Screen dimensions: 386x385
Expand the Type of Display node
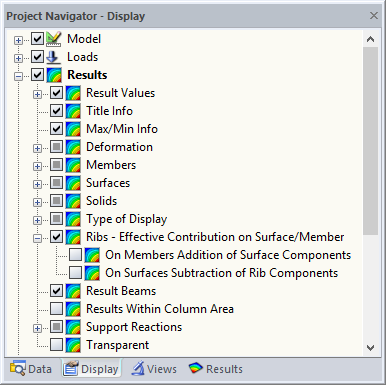(37, 220)
